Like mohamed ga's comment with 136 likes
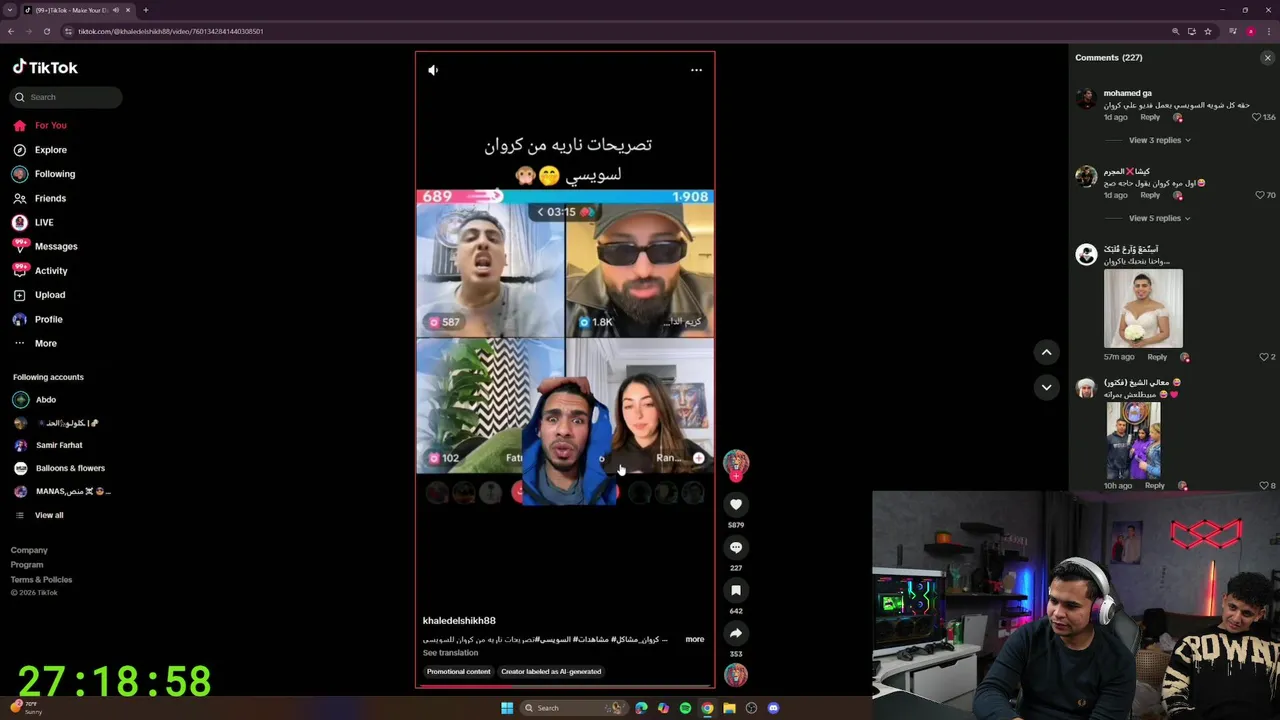This screenshot has height=720, width=1280. tap(1257, 117)
